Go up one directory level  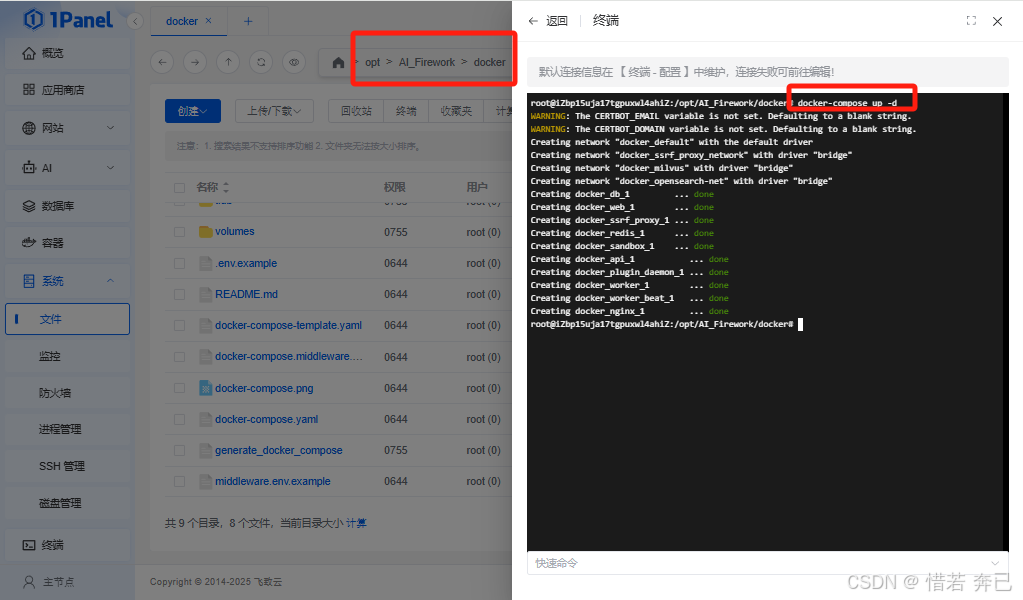coord(228,62)
